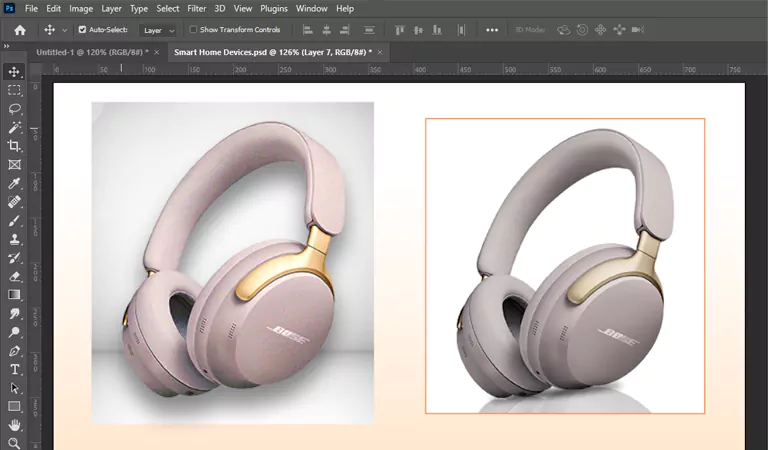The image size is (768, 450).
Task: Click the 3D video camera icon
Action: tap(638, 30)
